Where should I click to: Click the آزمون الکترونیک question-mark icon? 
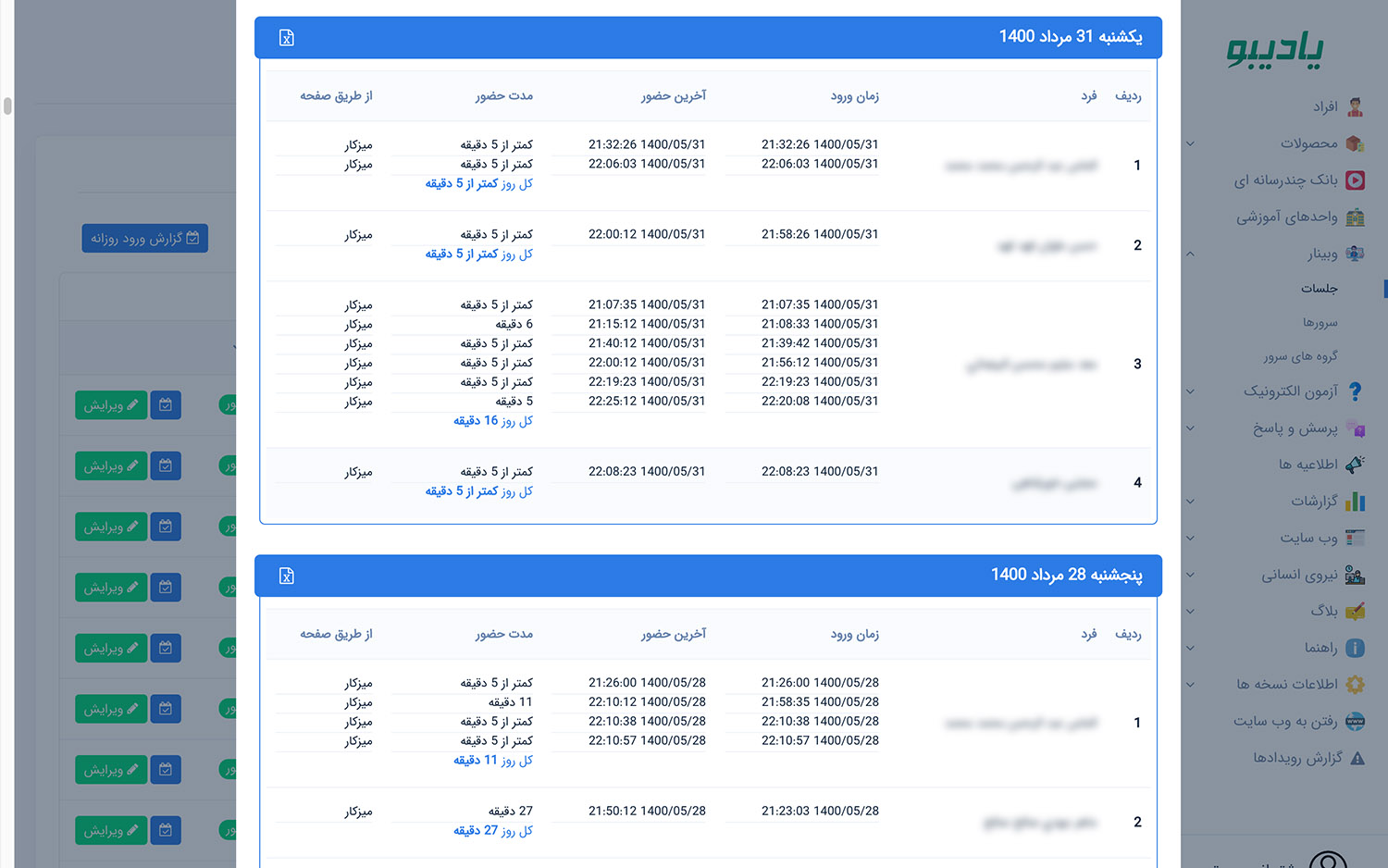(x=1355, y=391)
